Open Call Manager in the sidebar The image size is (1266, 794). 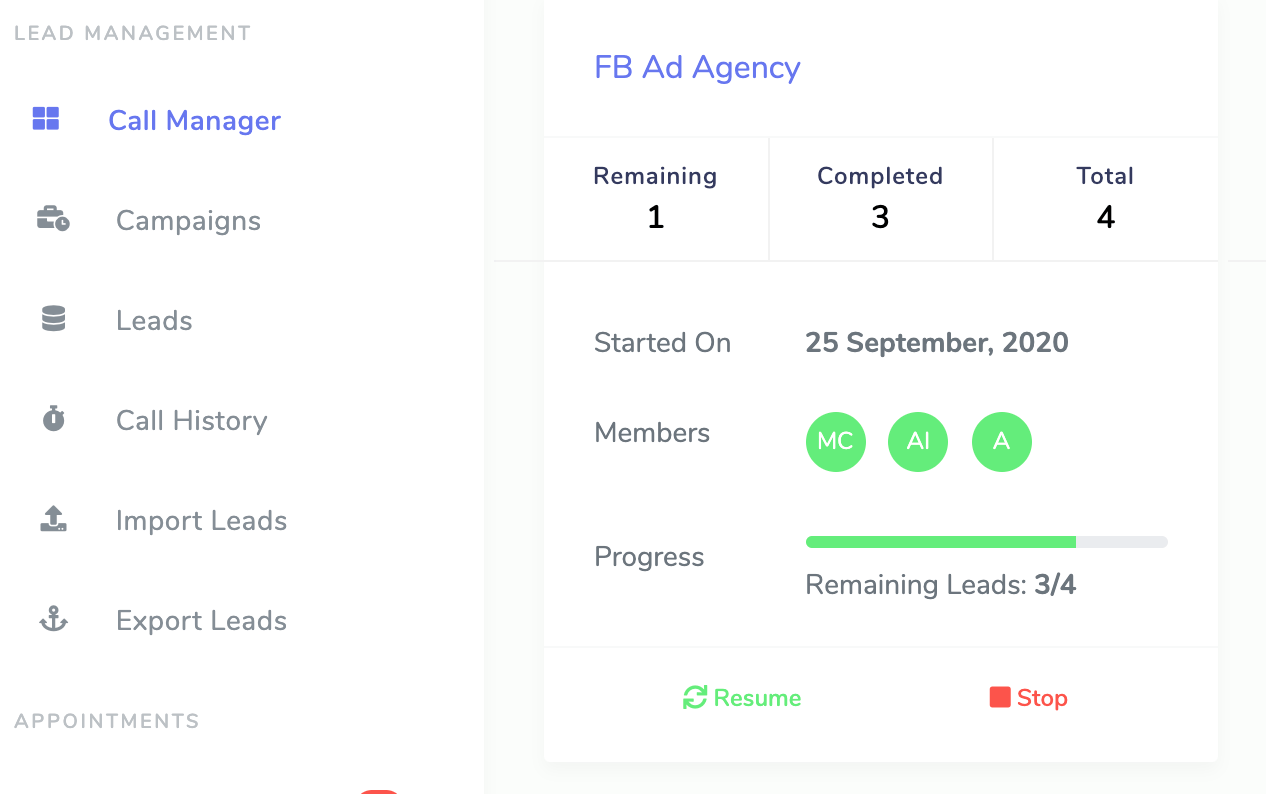point(194,121)
